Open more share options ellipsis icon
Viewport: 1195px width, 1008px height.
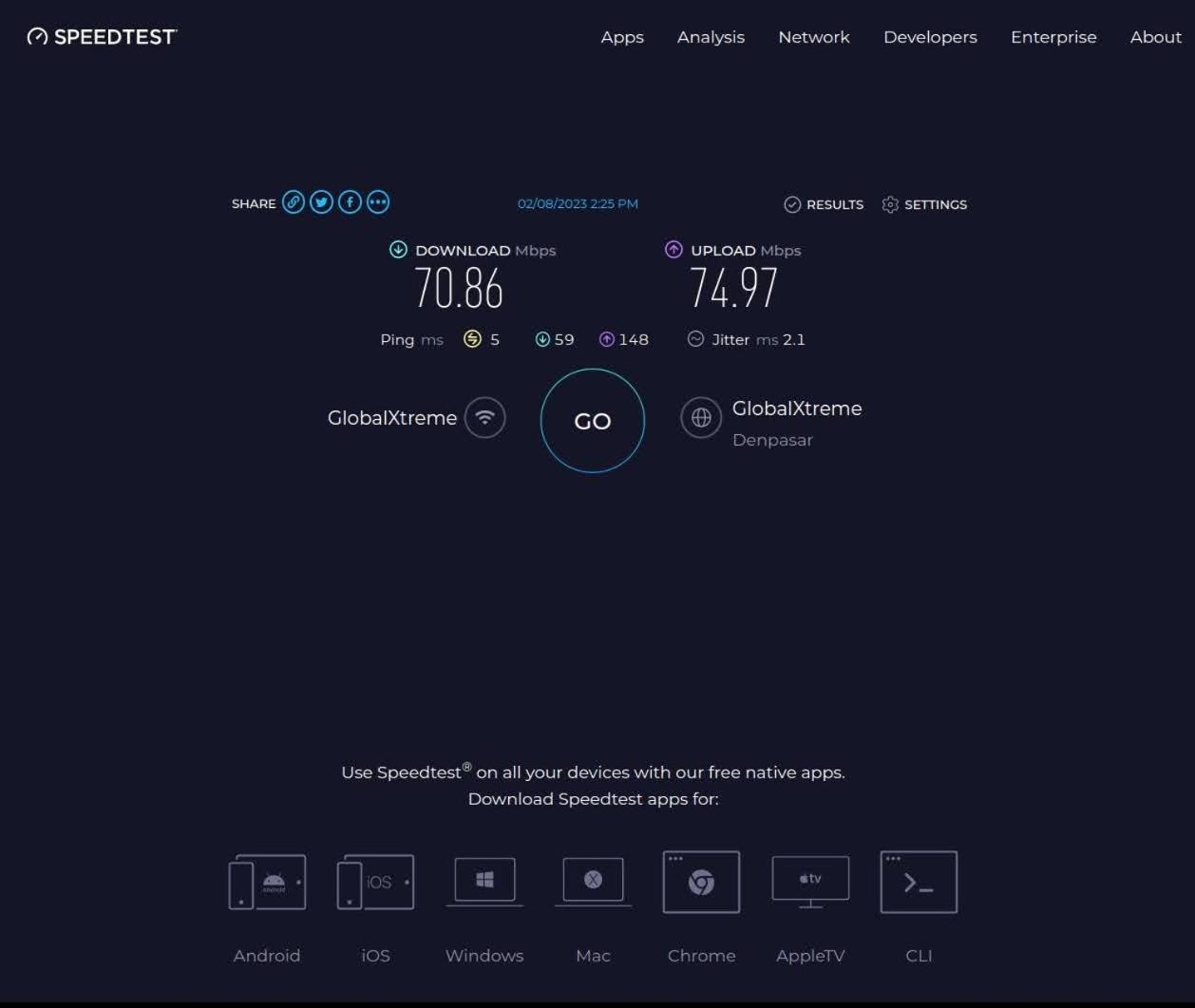[x=378, y=202]
